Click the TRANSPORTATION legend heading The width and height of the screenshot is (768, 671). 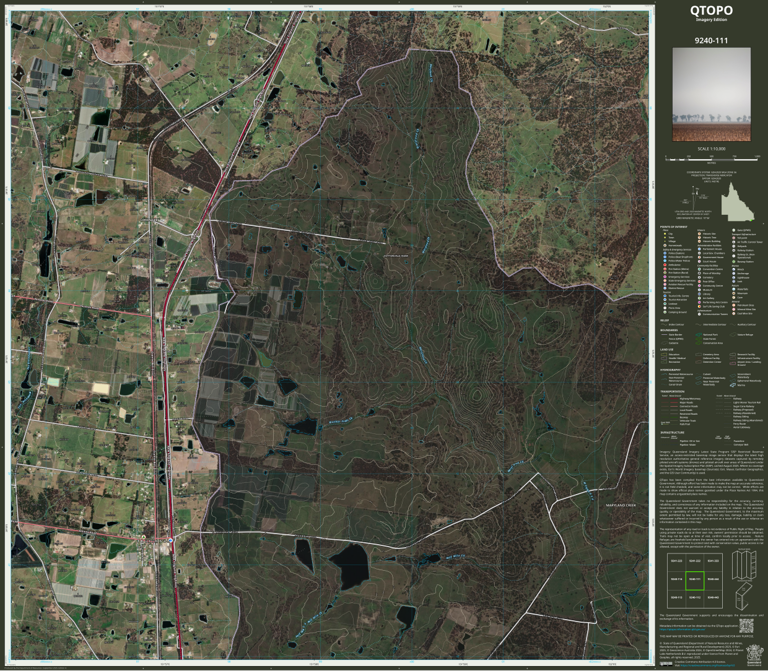pyautogui.click(x=672, y=392)
